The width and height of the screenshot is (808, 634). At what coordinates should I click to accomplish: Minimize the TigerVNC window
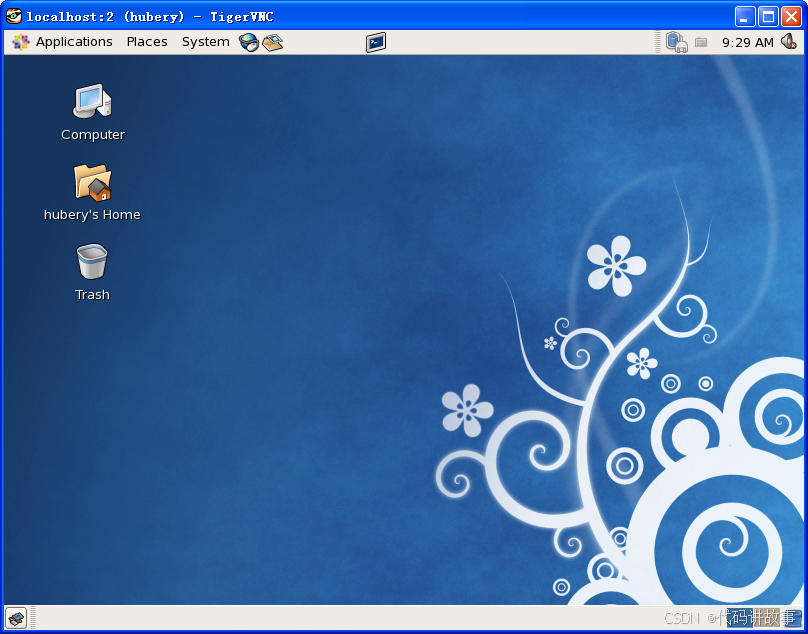coord(745,16)
